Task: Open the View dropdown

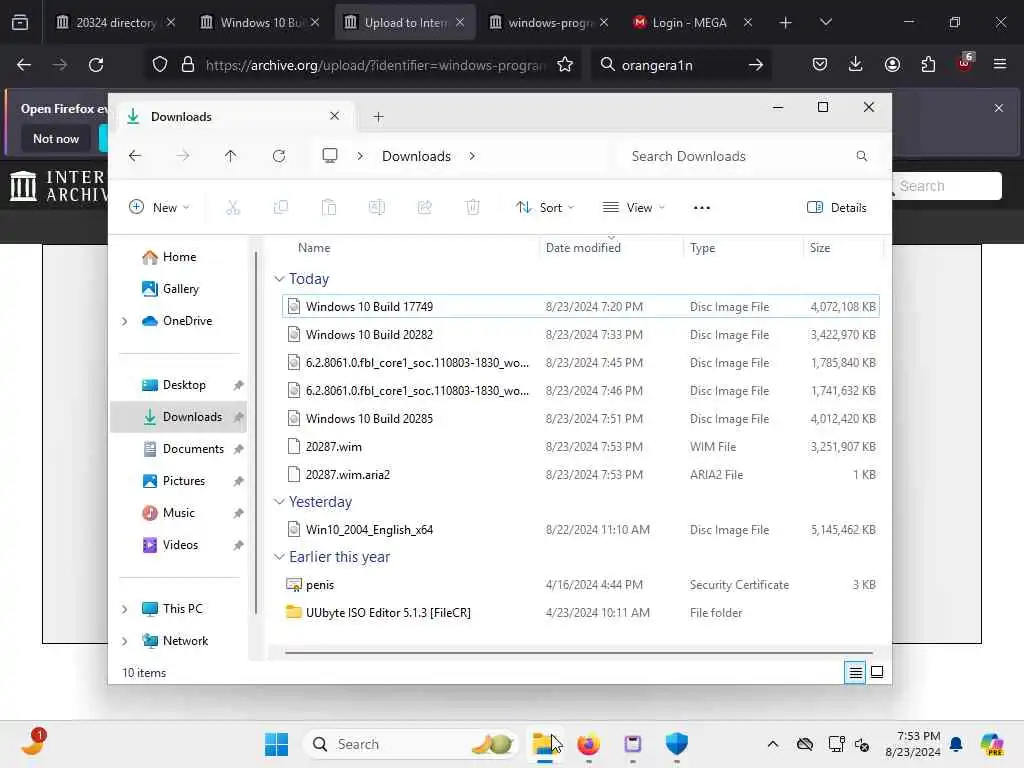Action: [x=633, y=208]
